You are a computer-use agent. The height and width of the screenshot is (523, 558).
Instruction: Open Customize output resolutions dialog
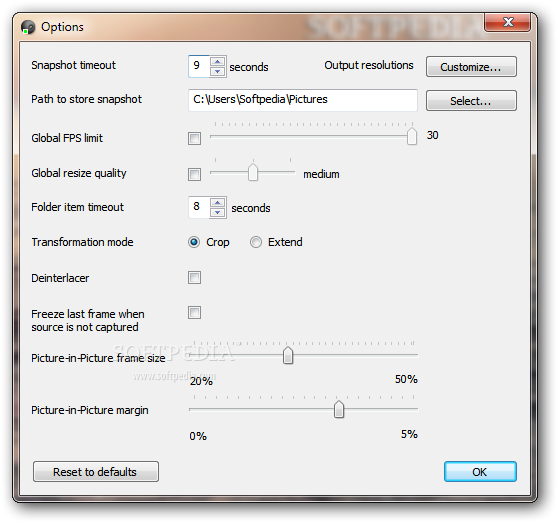tap(471, 67)
